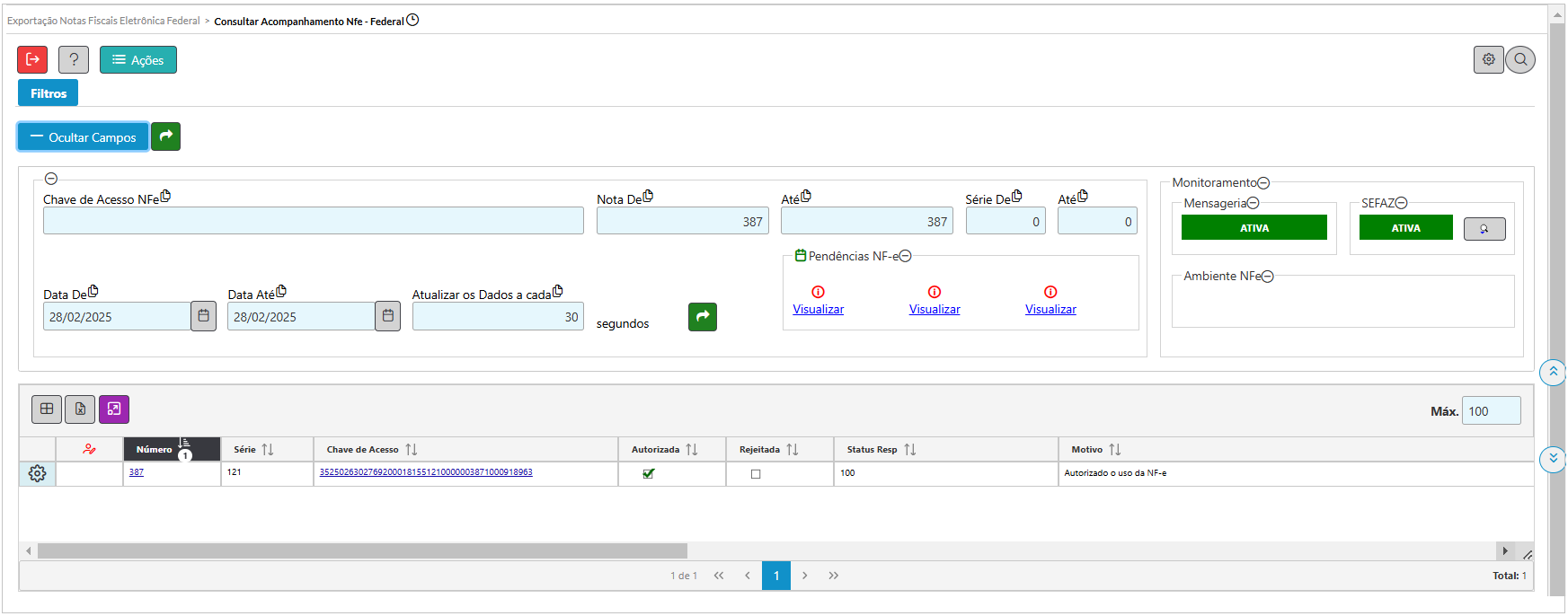
Task: Open the Ações menu
Action: [x=138, y=59]
